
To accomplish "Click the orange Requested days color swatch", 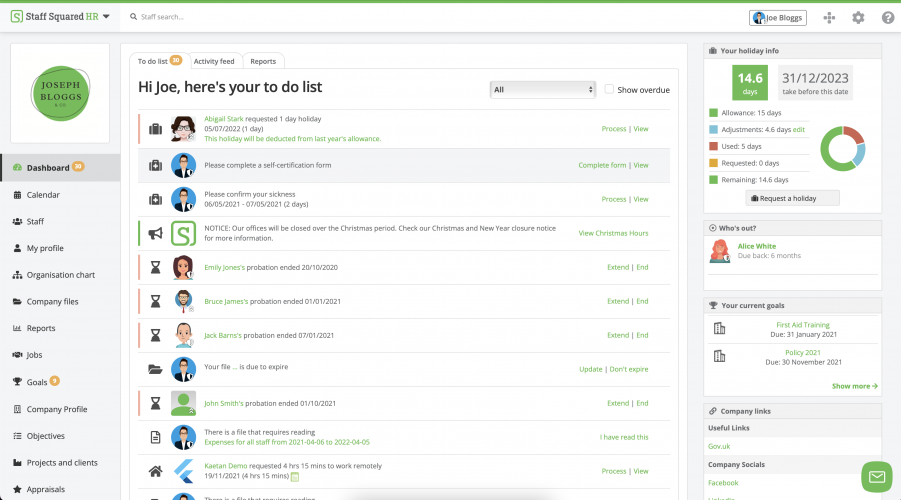I will 713,163.
